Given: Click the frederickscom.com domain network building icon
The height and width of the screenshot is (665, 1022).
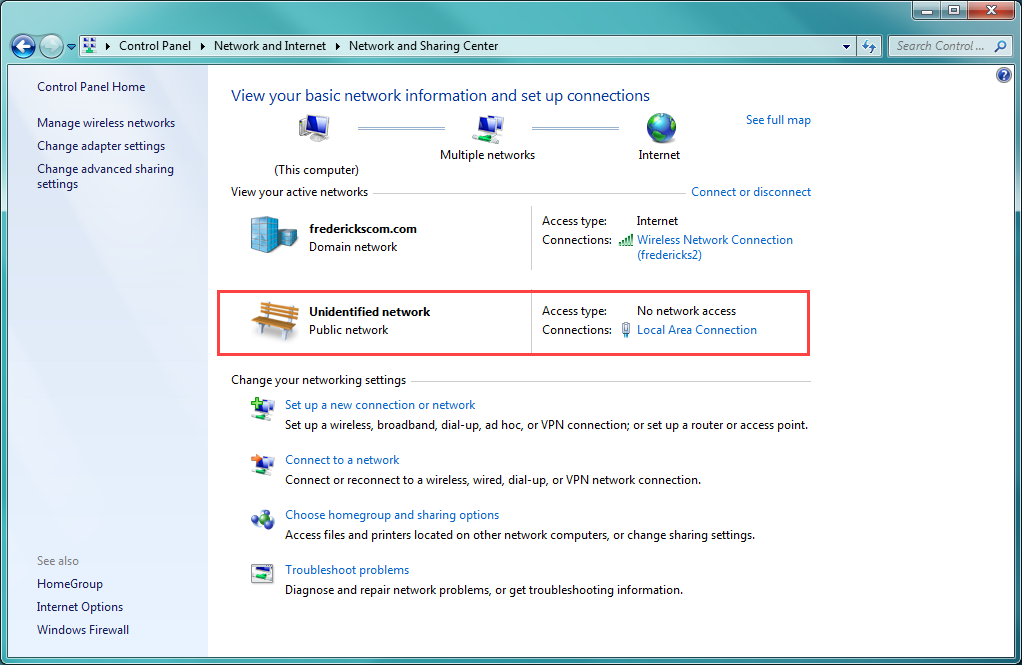Looking at the screenshot, I should click(x=274, y=235).
